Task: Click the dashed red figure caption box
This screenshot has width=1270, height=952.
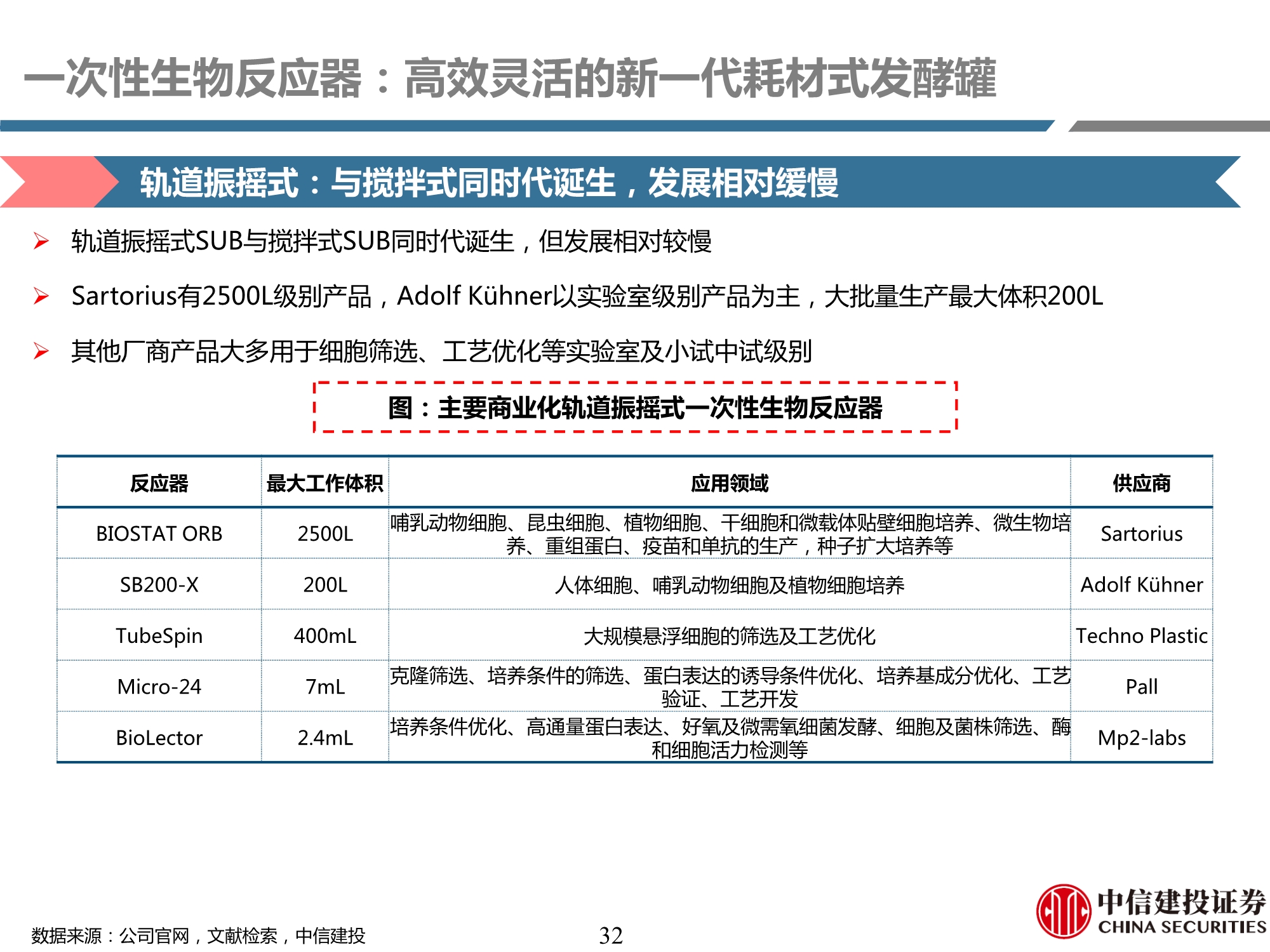Action: click(635, 409)
